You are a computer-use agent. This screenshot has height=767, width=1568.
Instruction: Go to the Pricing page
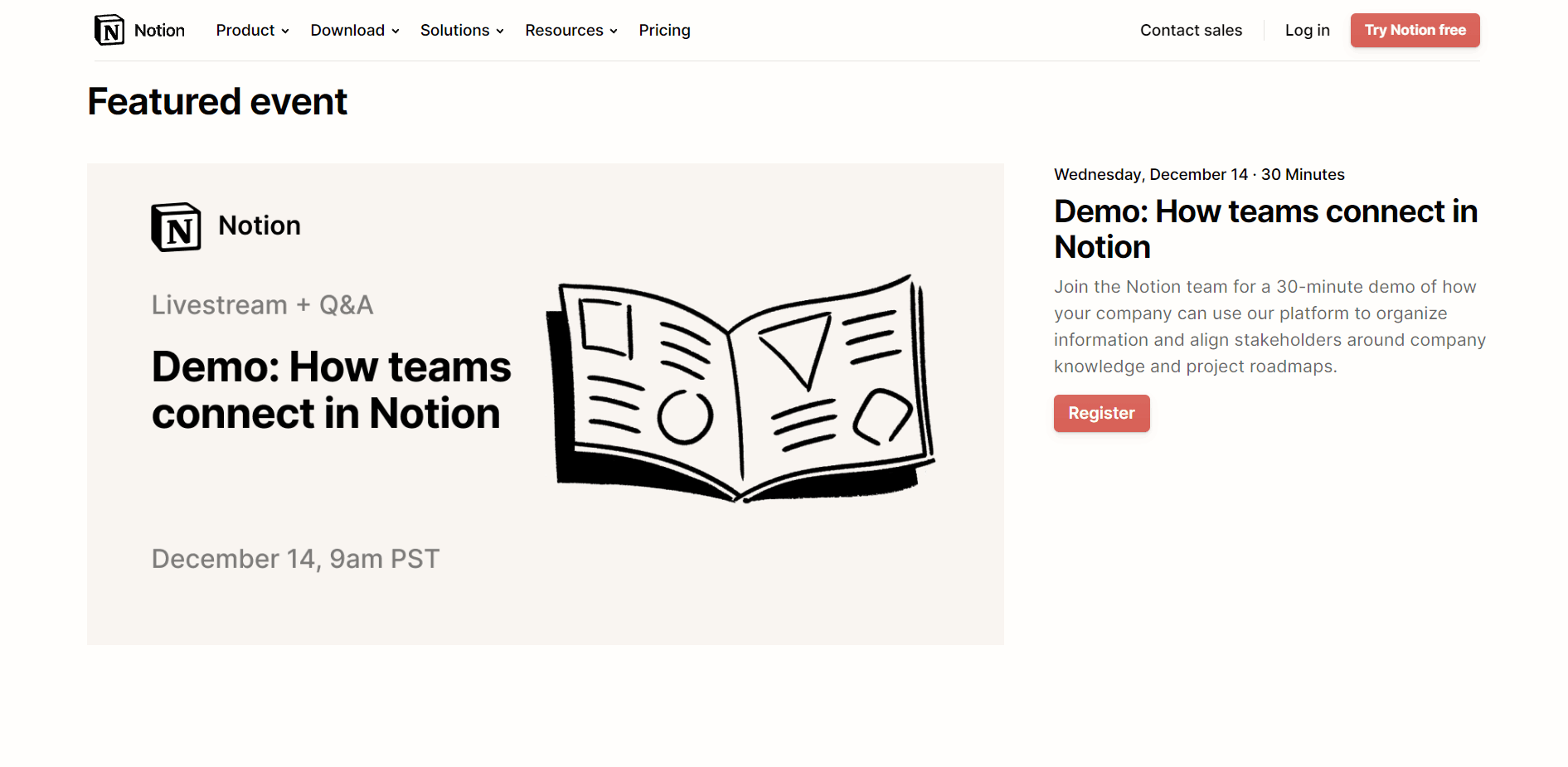pos(664,31)
